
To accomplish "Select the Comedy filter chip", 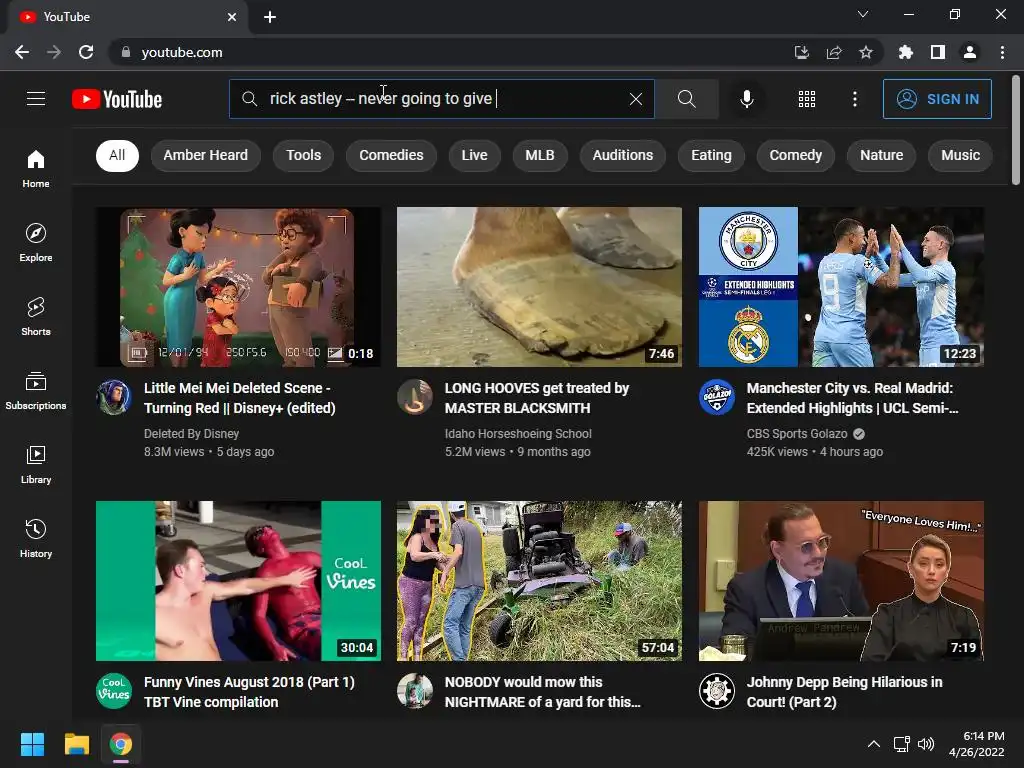I will (x=795, y=155).
